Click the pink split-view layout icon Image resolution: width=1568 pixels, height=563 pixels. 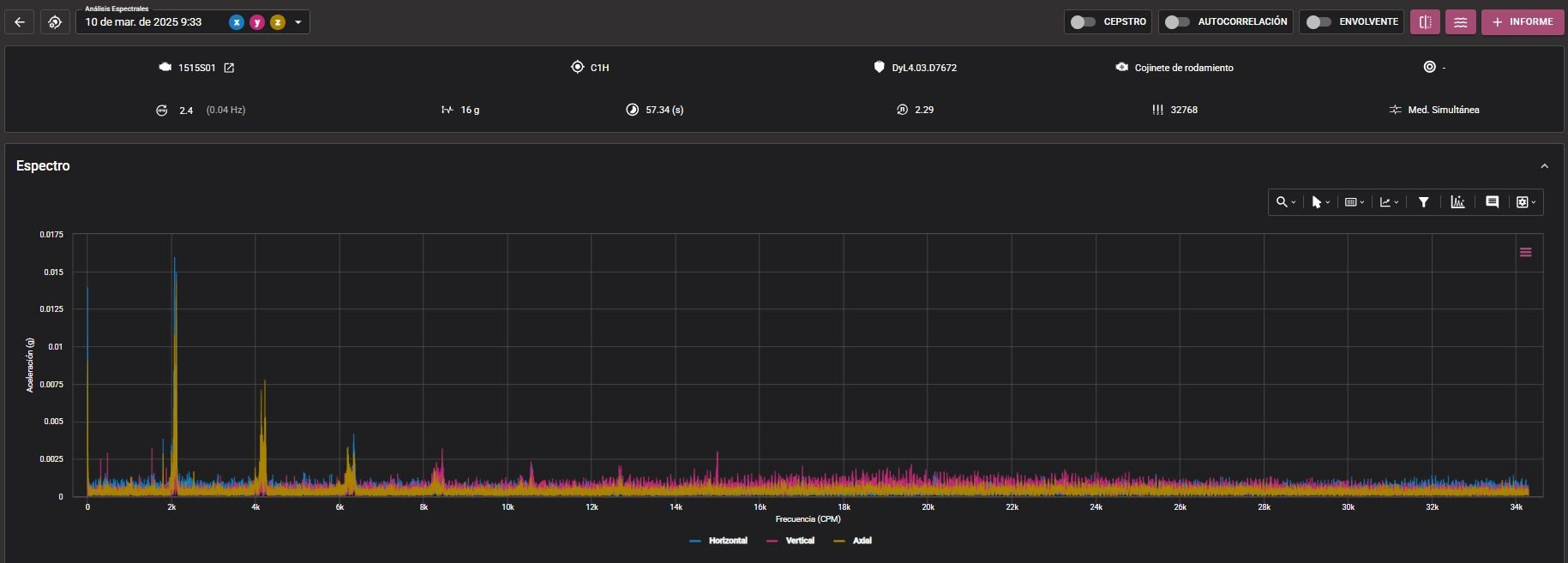coord(1426,22)
